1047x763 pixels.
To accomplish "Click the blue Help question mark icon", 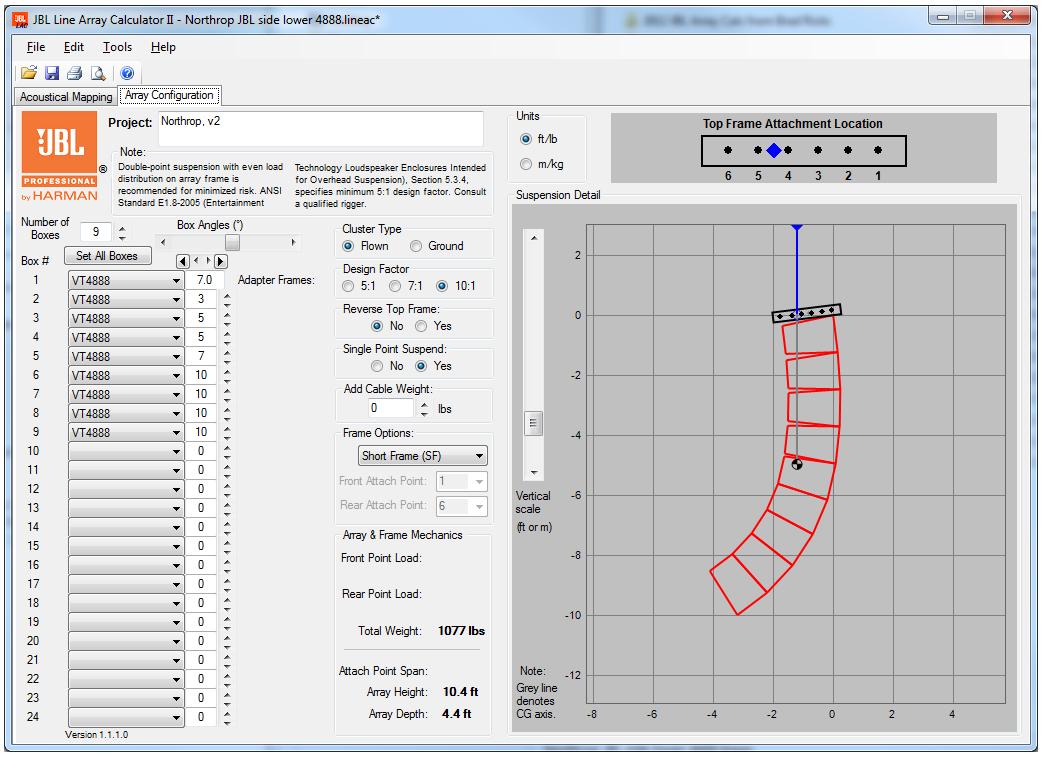I will 127,73.
